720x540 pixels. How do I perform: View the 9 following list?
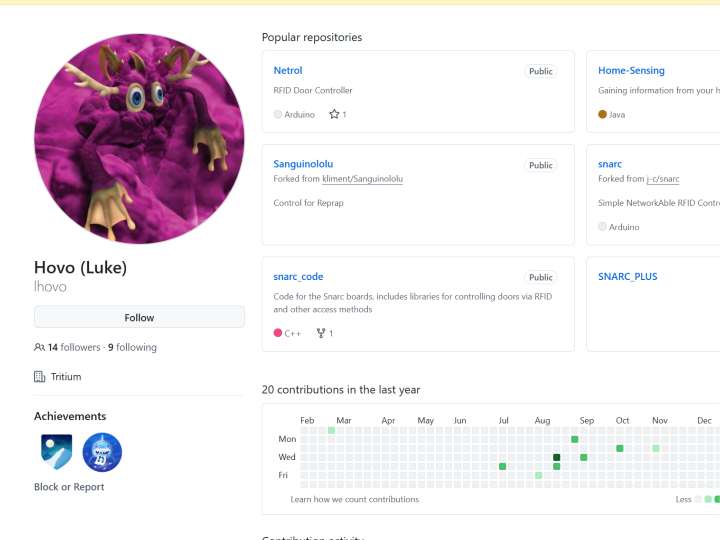pos(132,348)
